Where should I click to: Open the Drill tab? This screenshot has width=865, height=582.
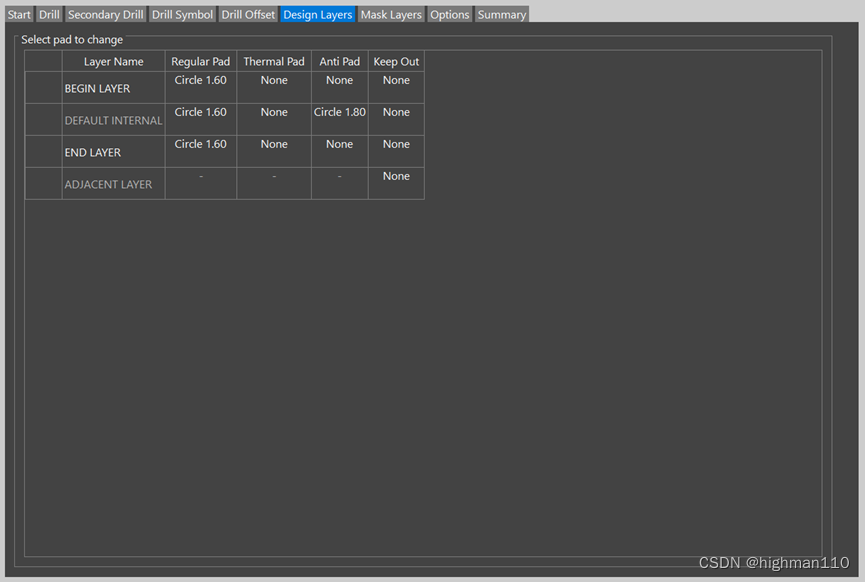click(49, 14)
